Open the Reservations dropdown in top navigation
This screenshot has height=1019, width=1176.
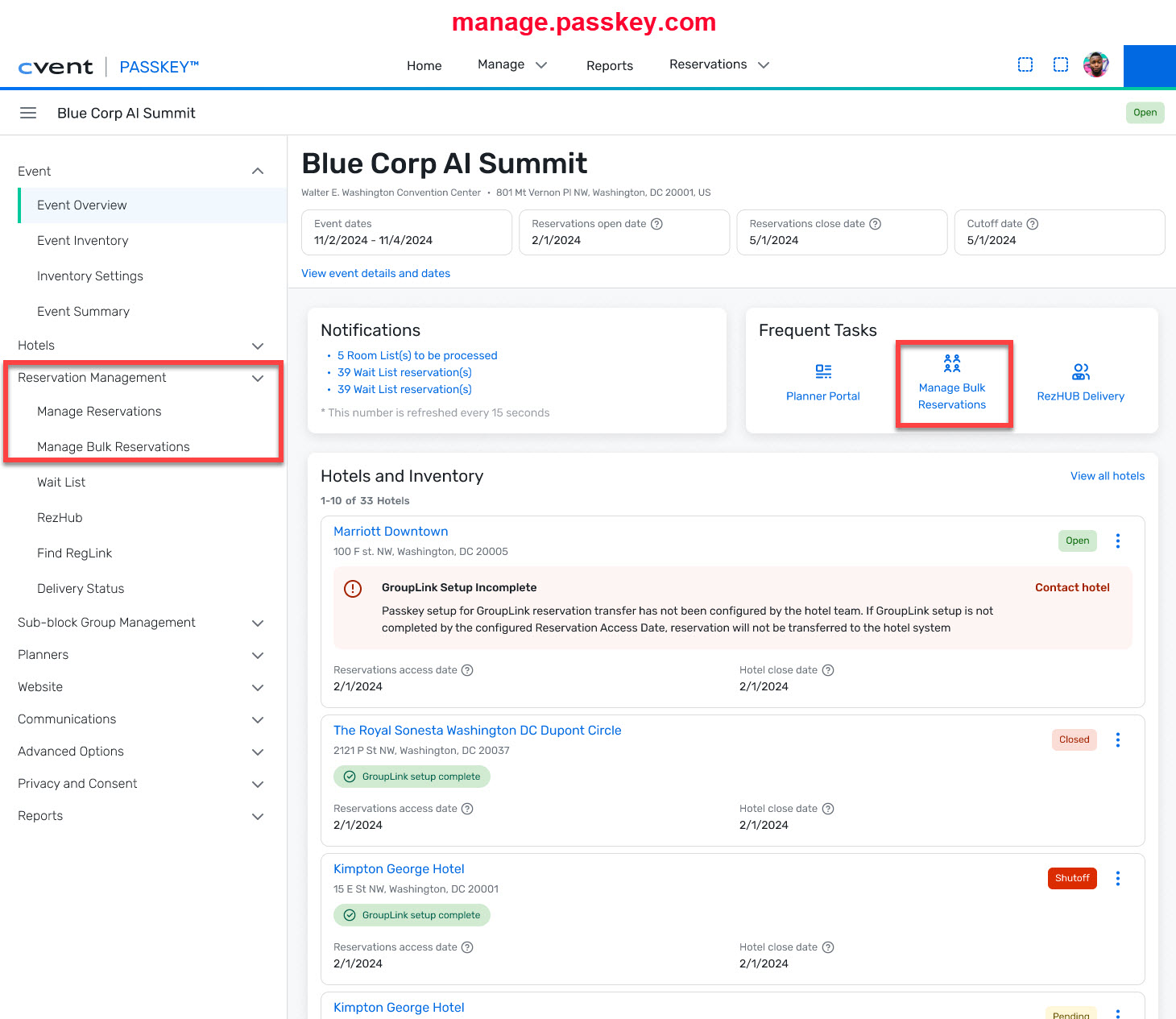[718, 64]
